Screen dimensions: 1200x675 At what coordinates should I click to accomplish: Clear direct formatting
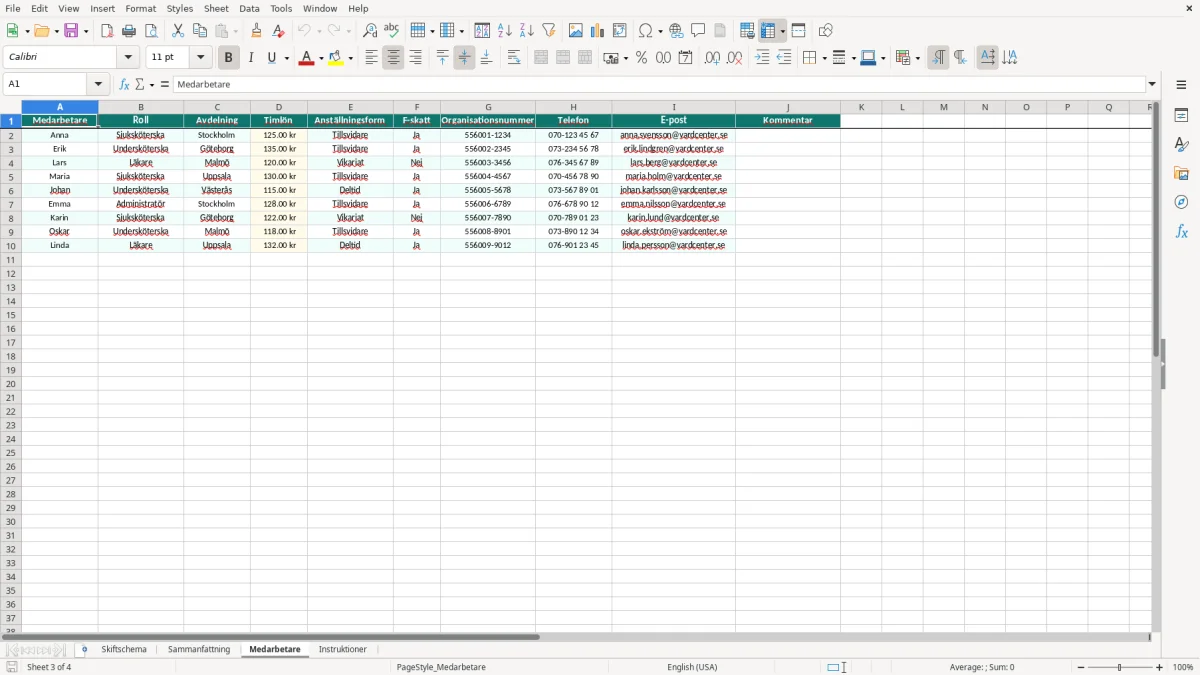[x=279, y=31]
